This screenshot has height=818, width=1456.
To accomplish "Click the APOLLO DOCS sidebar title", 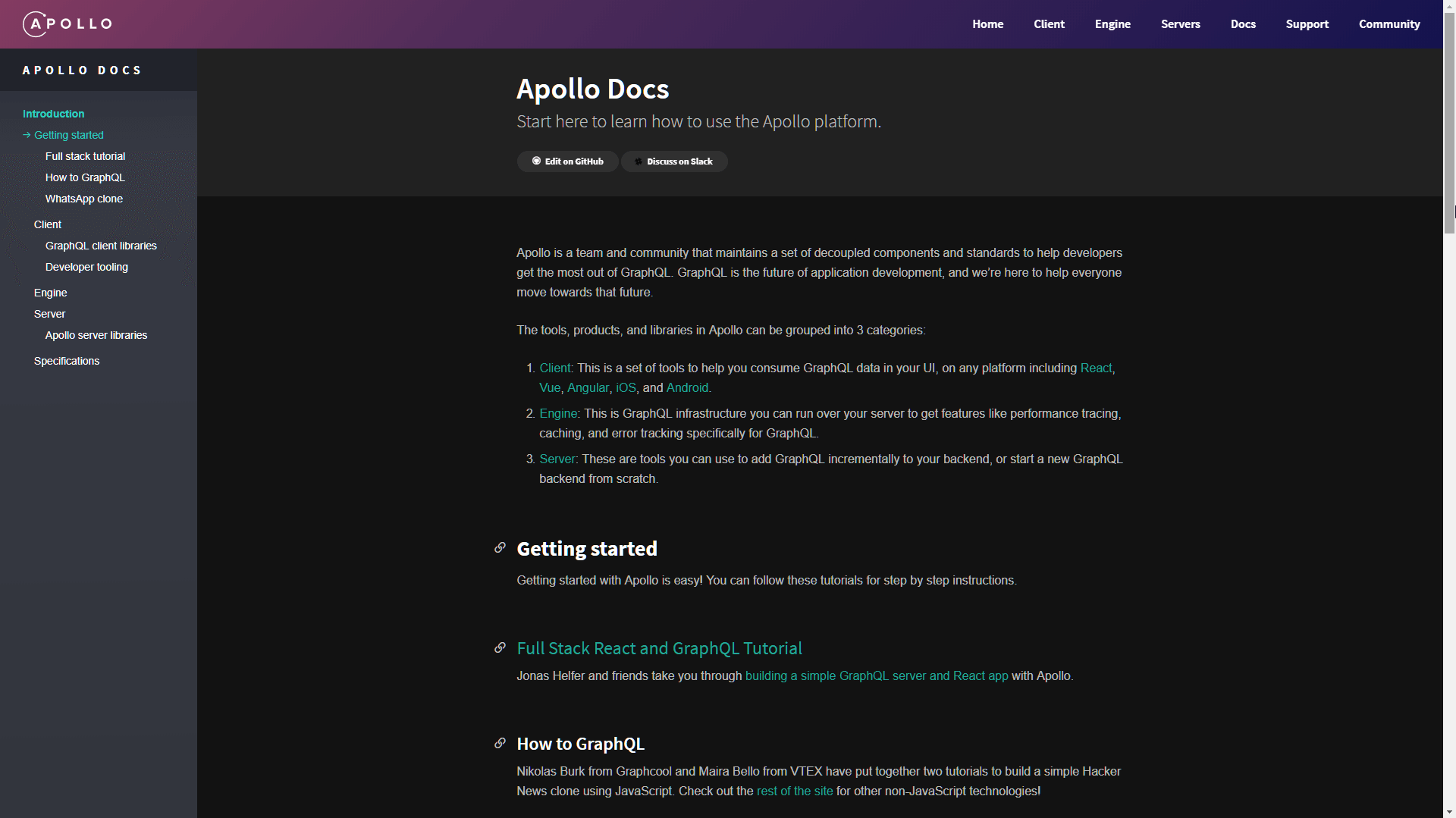I will 82,70.
